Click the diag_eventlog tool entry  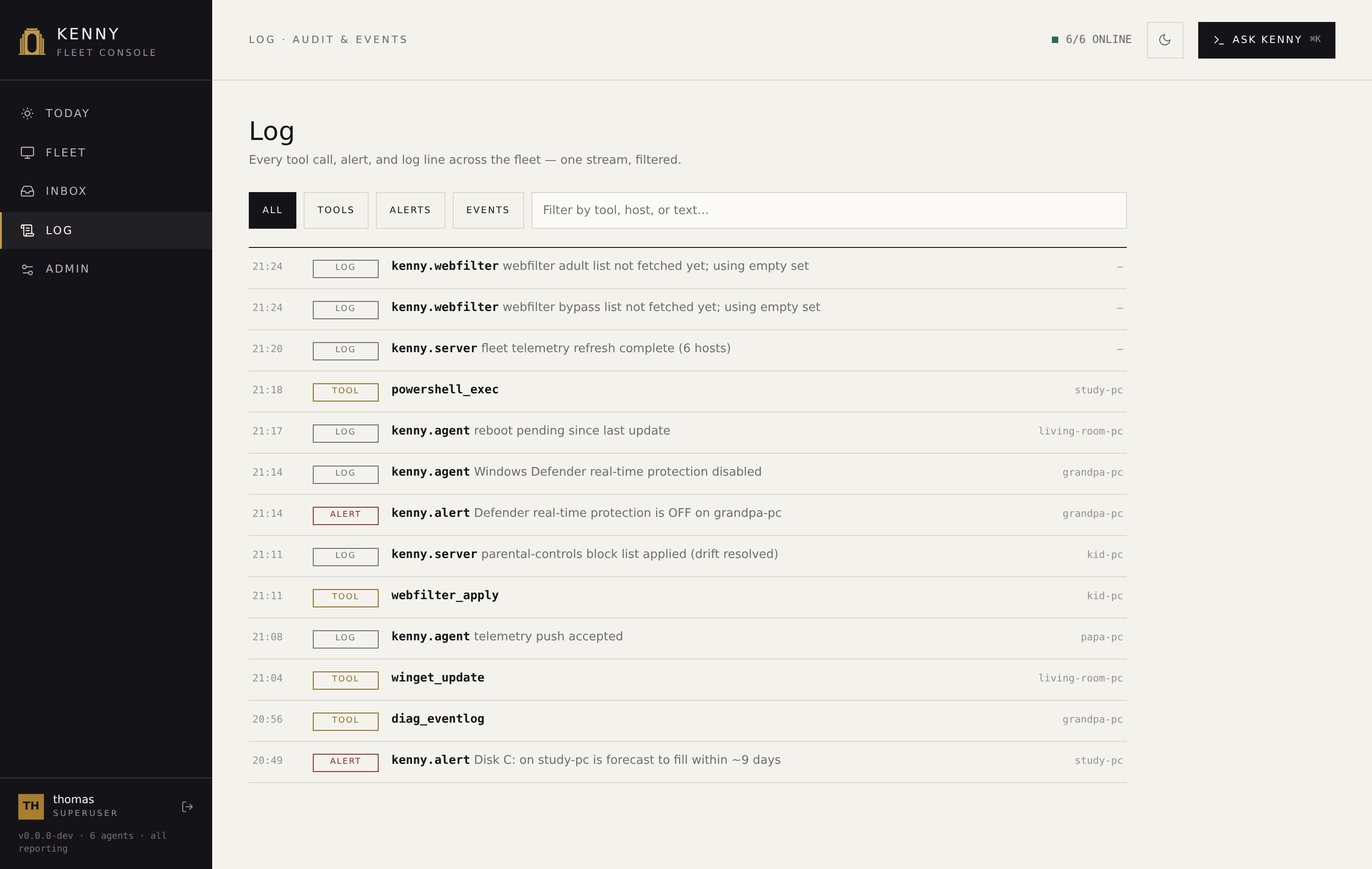point(687,720)
